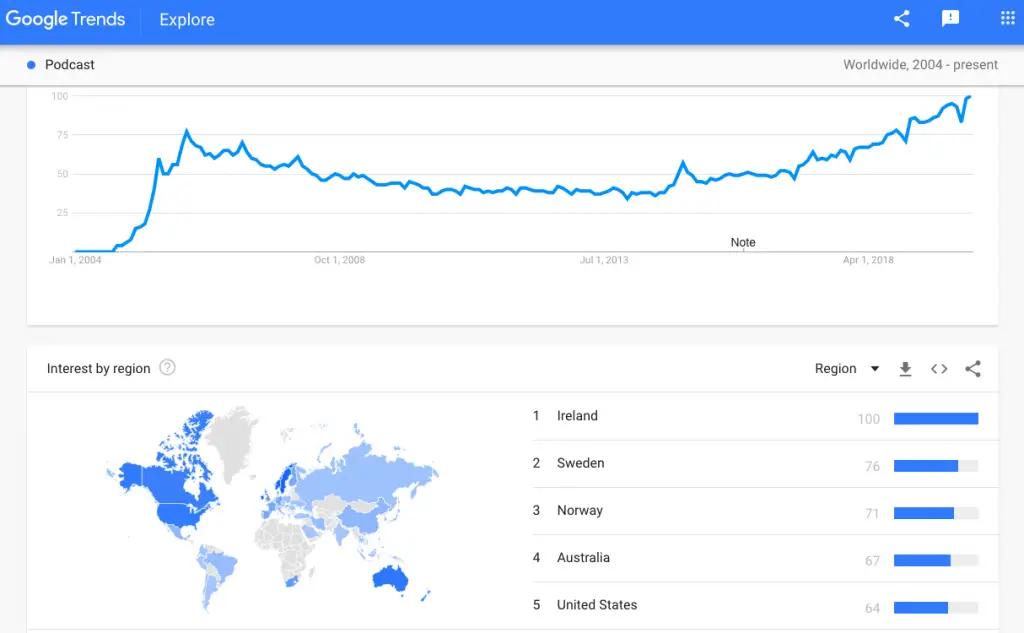Click the embed code icon for region card
Viewport: 1024px width, 633px height.
coord(939,369)
